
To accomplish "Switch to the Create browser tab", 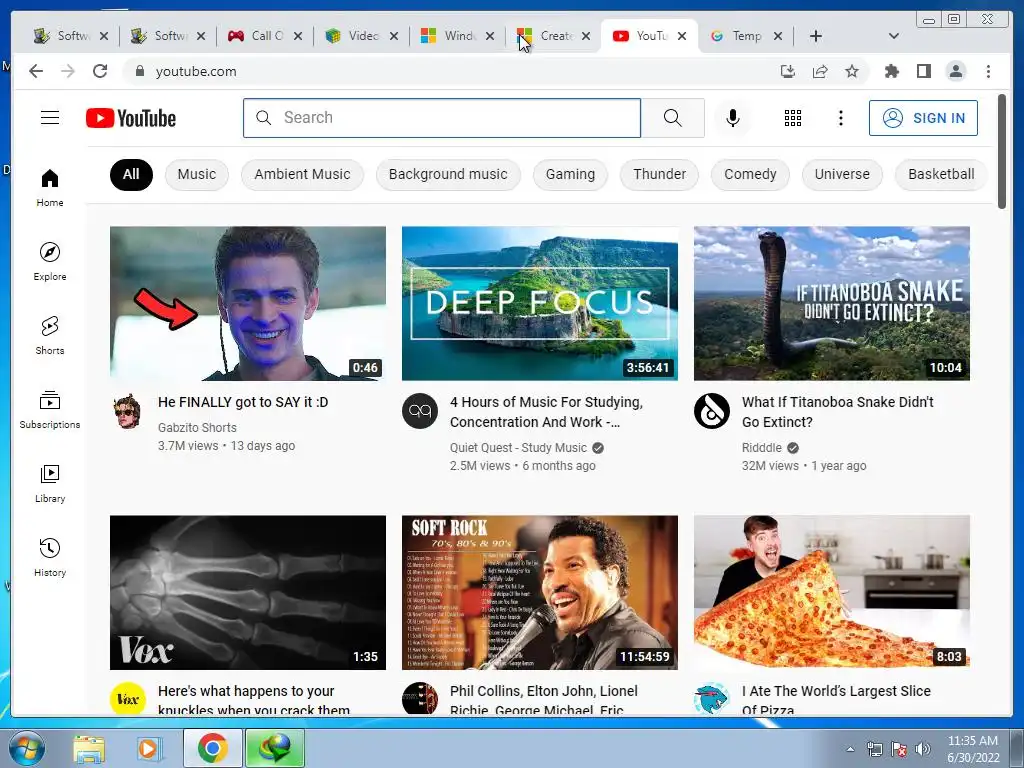I will click(554, 36).
